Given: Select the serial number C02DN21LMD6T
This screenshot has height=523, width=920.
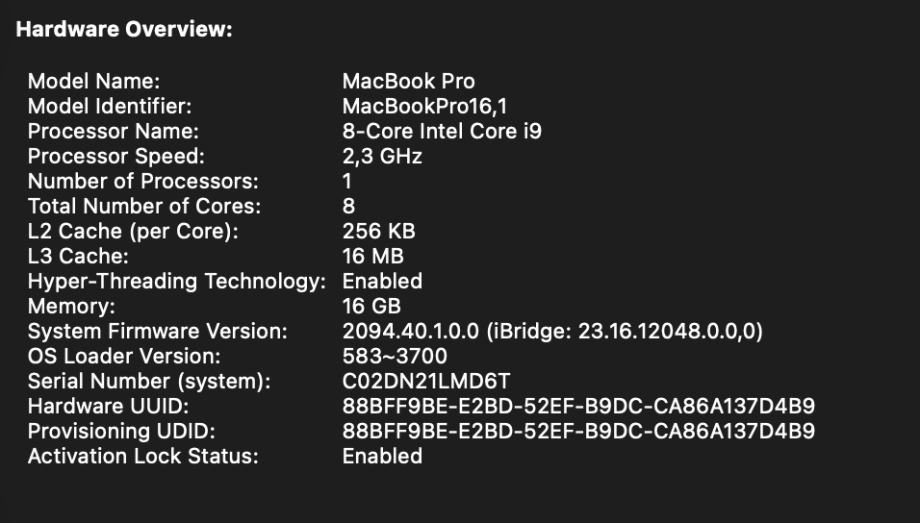Looking at the screenshot, I should pos(426,381).
